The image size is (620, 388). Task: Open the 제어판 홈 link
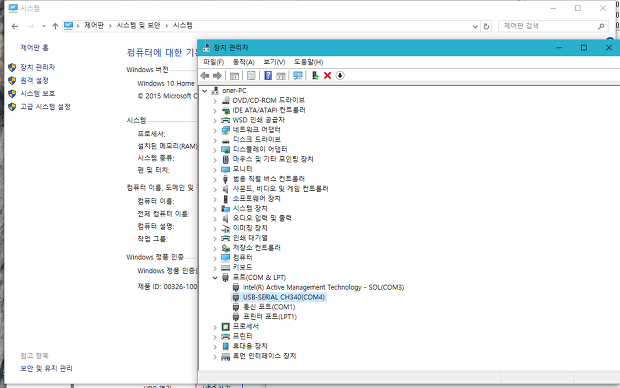pos(34,47)
